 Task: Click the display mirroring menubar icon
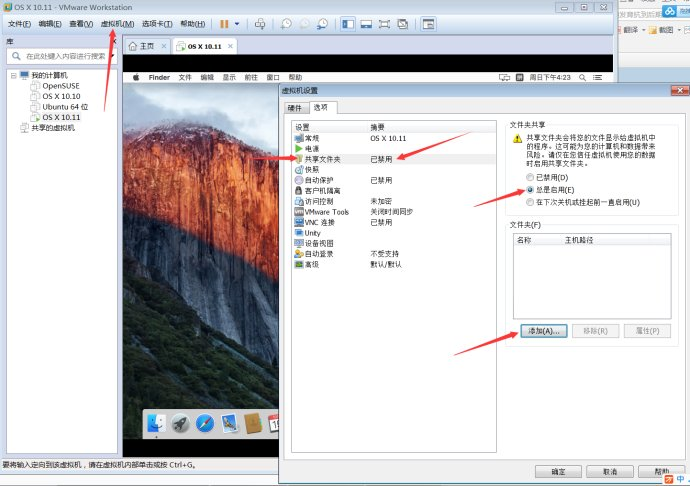(x=504, y=77)
